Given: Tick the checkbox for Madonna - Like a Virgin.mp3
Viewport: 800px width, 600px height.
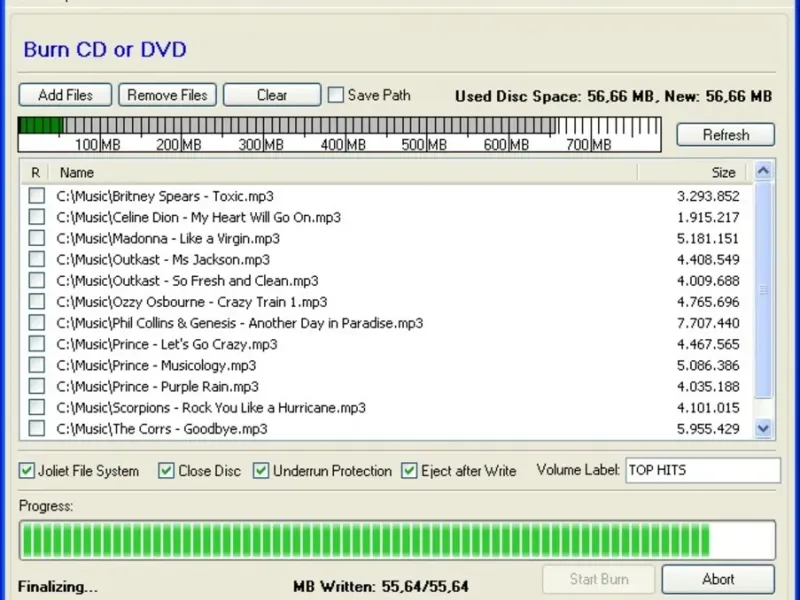Looking at the screenshot, I should coord(37,238).
